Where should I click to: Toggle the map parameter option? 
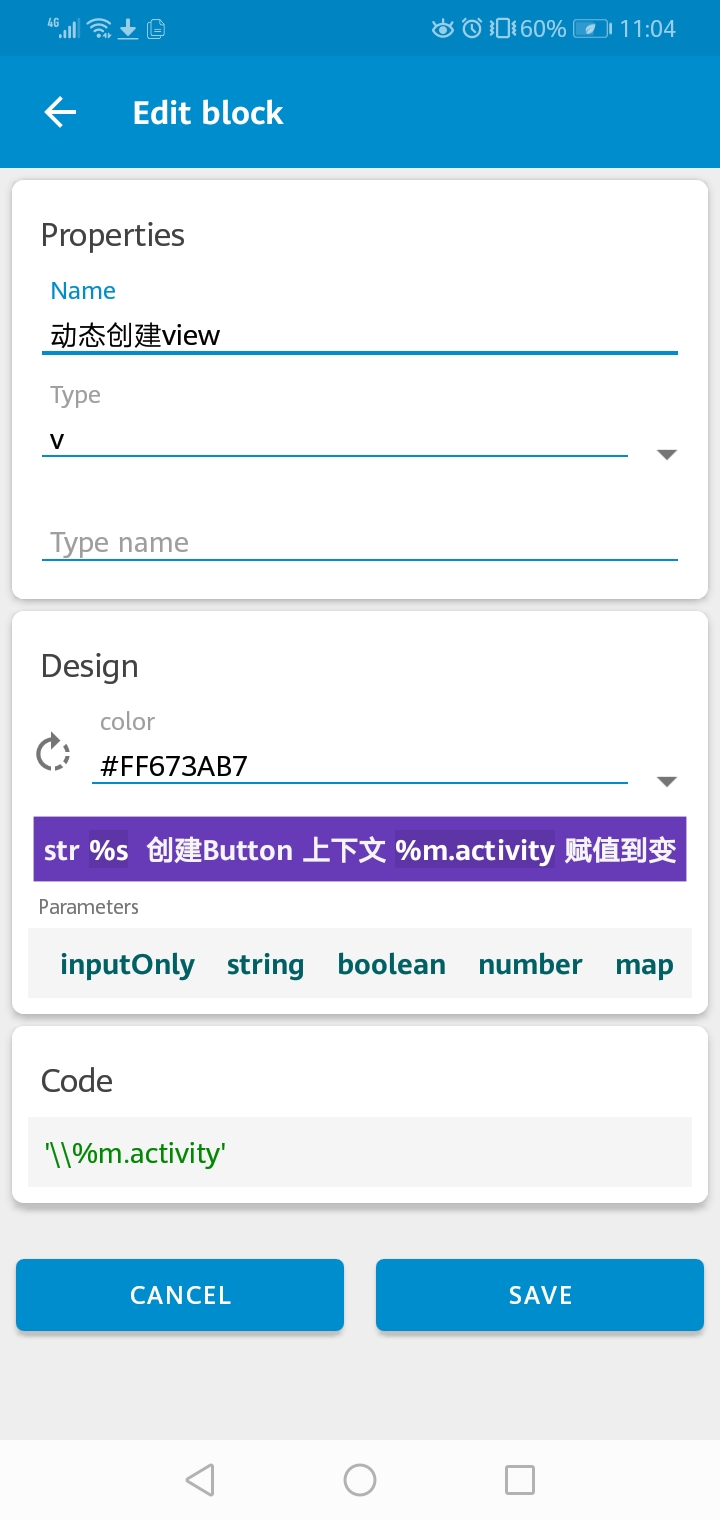644,963
